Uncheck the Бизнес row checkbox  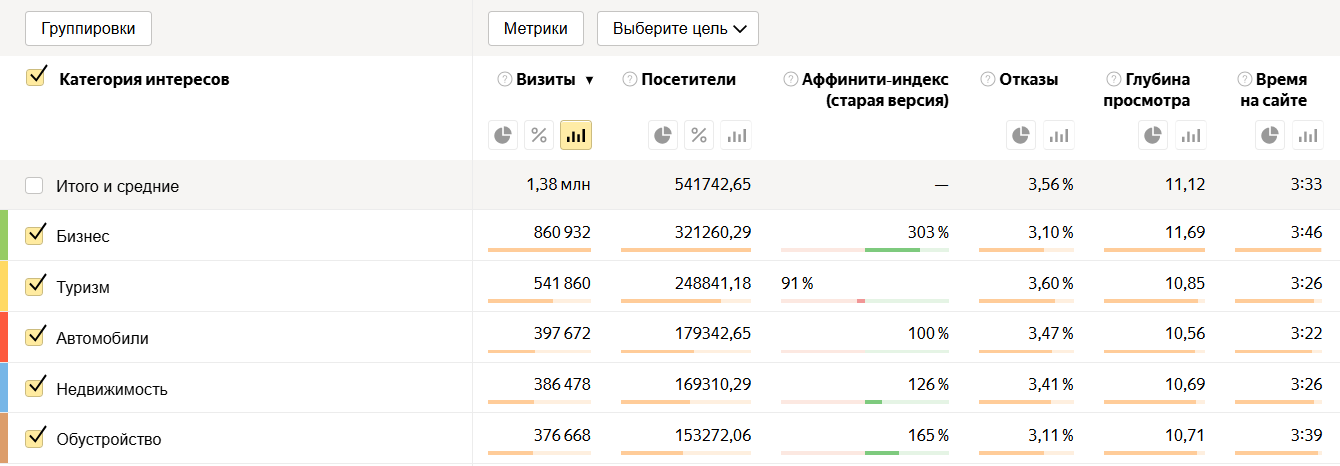click(x=36, y=235)
